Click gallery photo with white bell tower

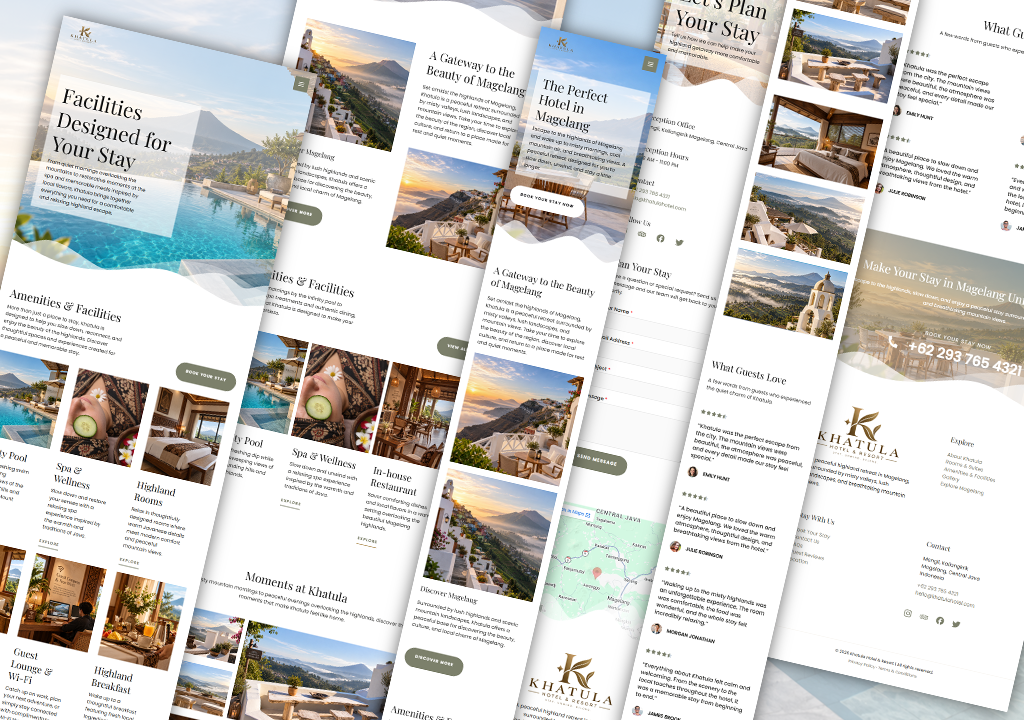tap(784, 294)
